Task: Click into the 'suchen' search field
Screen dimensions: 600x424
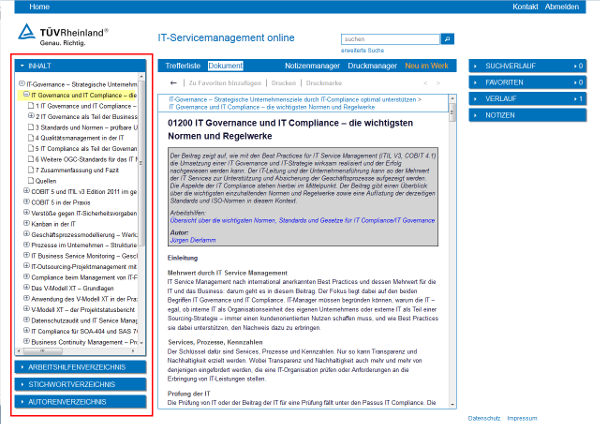Action: coord(390,39)
